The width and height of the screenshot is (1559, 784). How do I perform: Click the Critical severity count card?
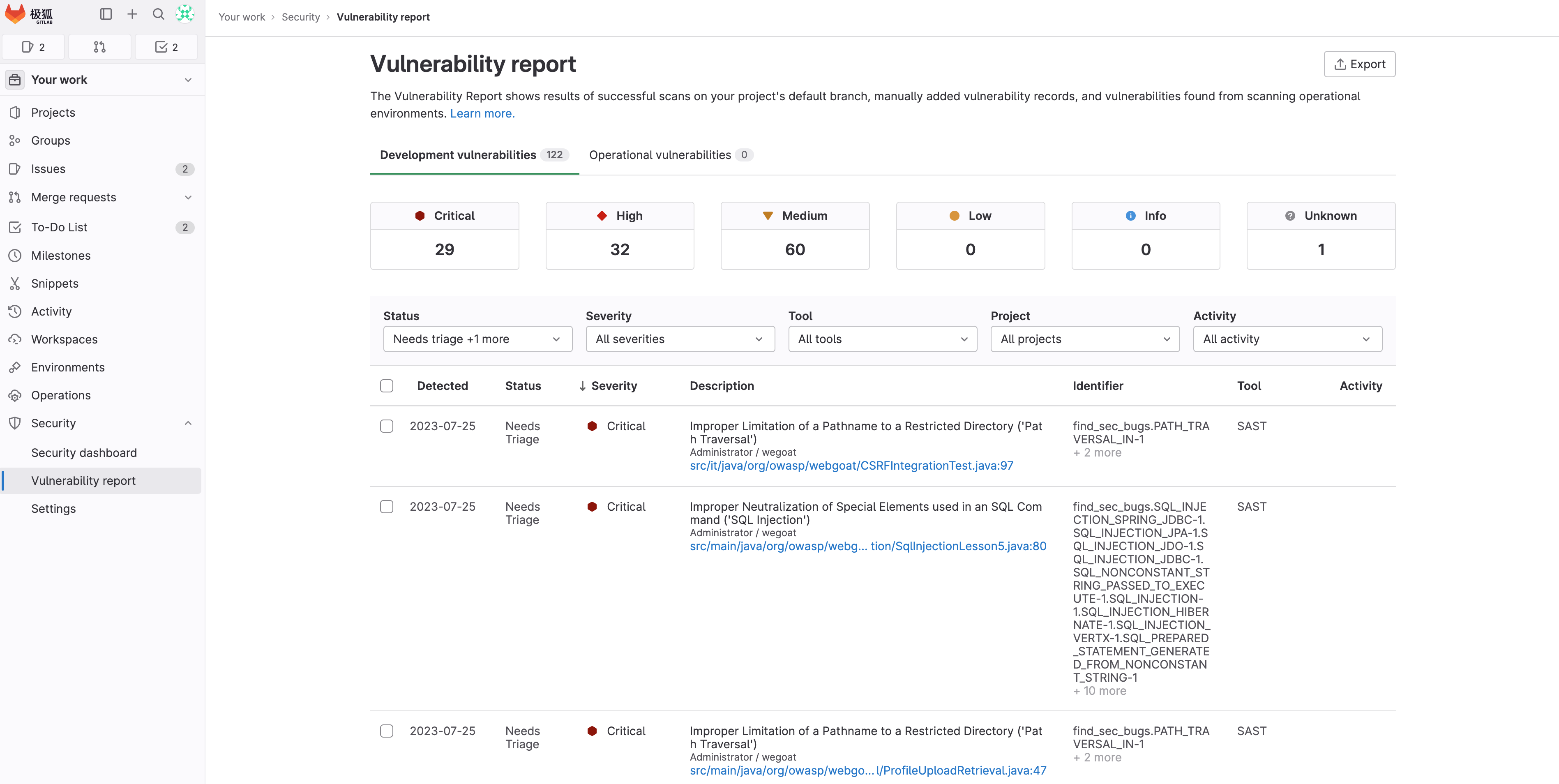[444, 236]
